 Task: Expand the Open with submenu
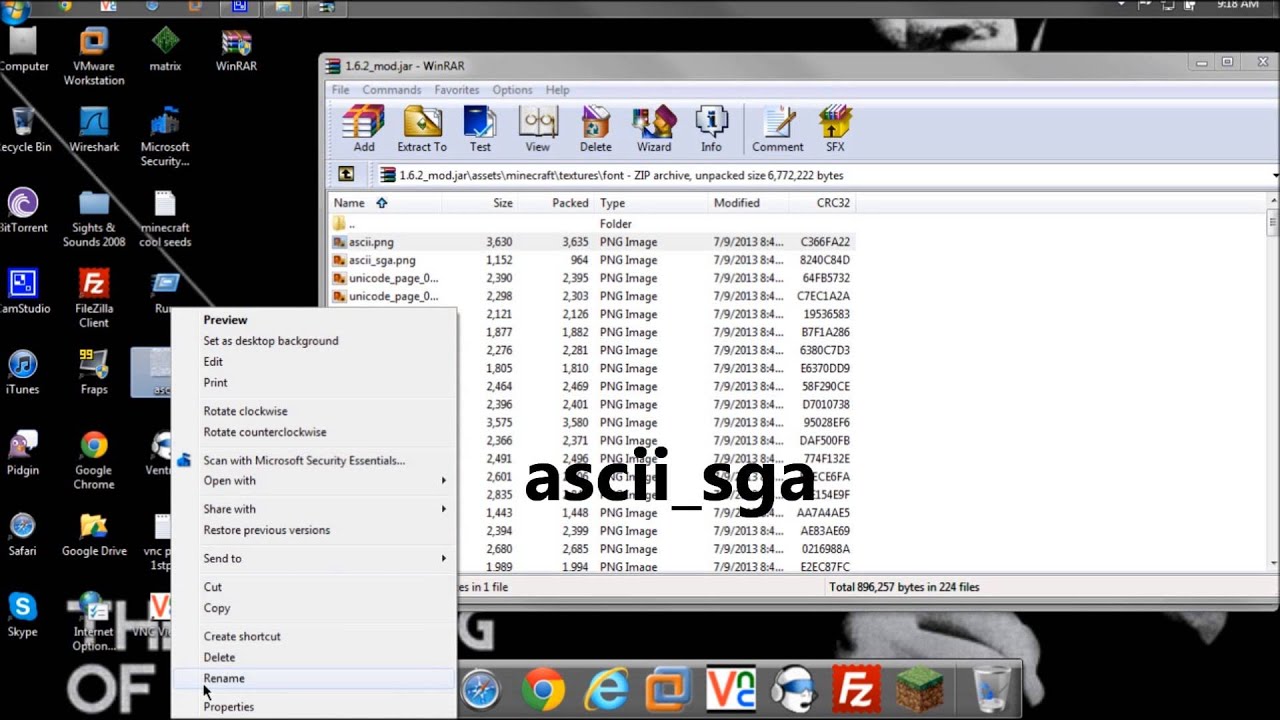314,481
